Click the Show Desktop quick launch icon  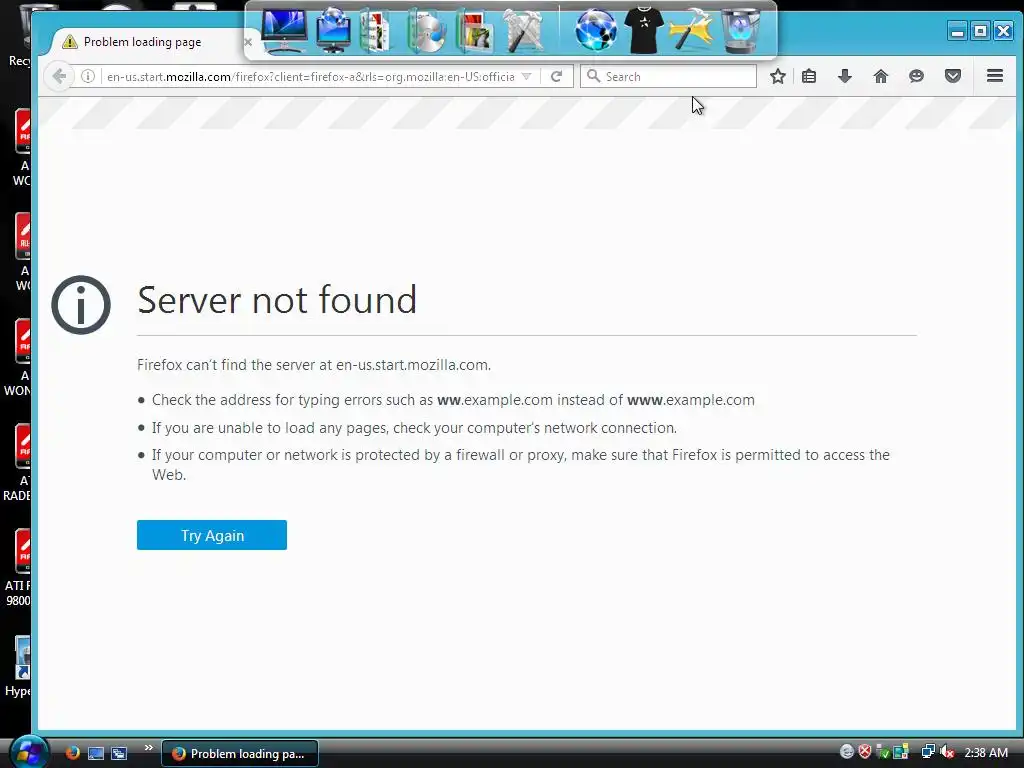[96, 753]
